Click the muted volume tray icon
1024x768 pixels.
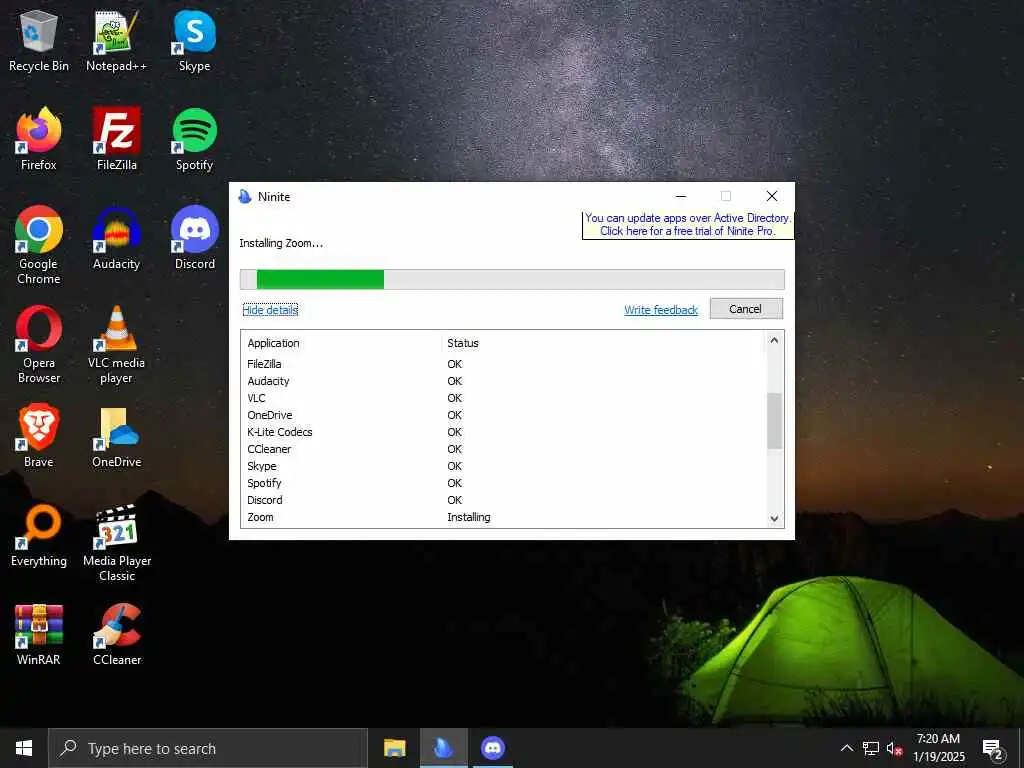coord(894,748)
